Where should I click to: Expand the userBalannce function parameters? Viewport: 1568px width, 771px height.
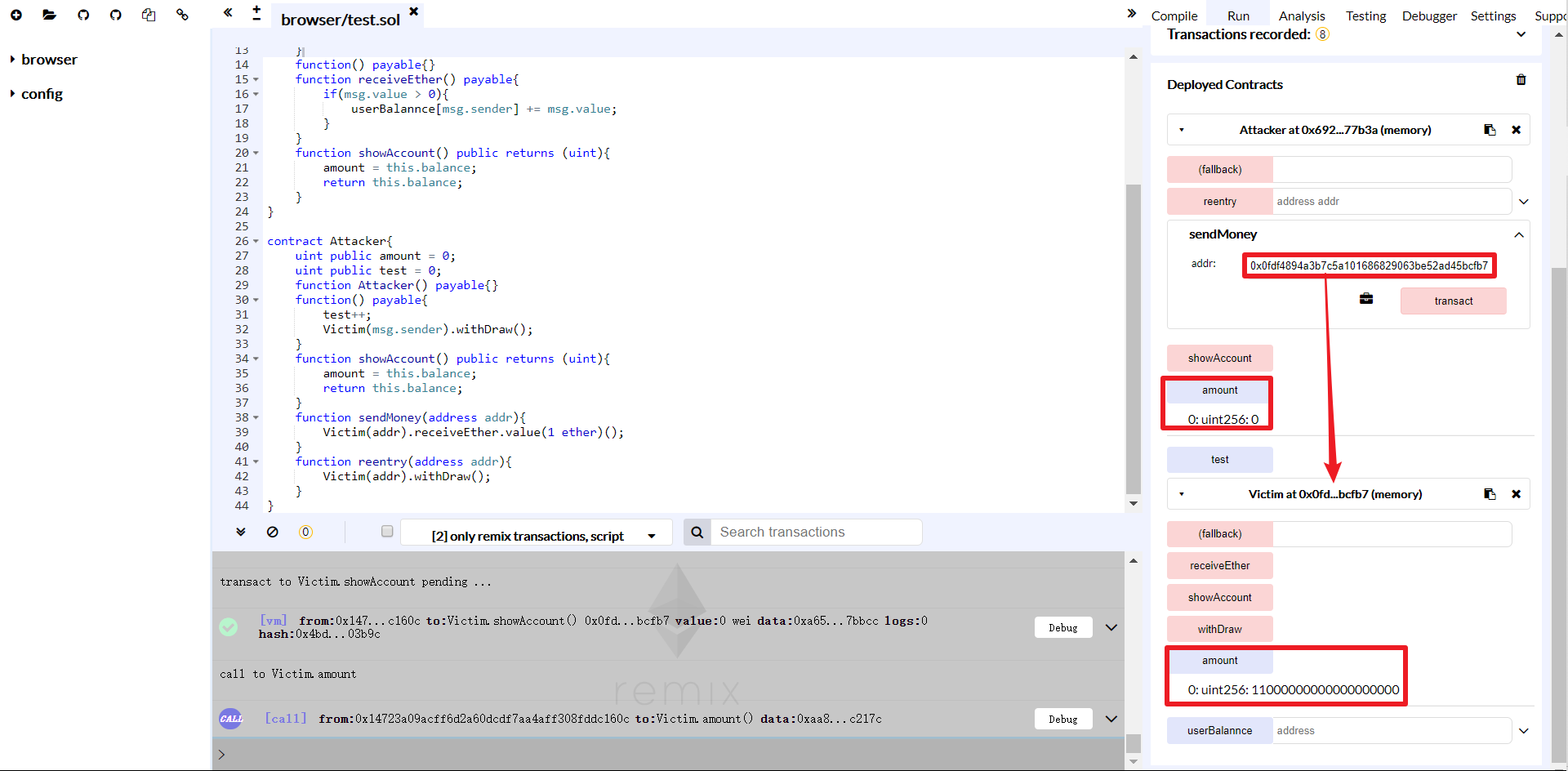[x=1523, y=731]
